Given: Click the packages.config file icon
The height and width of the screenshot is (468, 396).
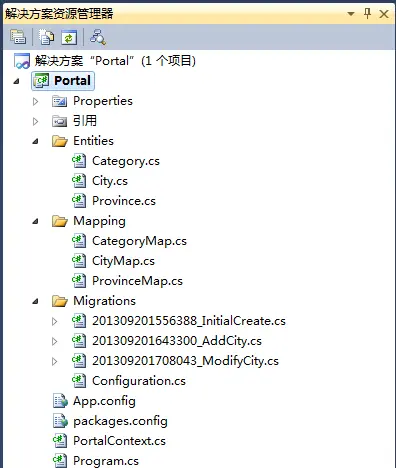Looking at the screenshot, I should coord(60,421).
